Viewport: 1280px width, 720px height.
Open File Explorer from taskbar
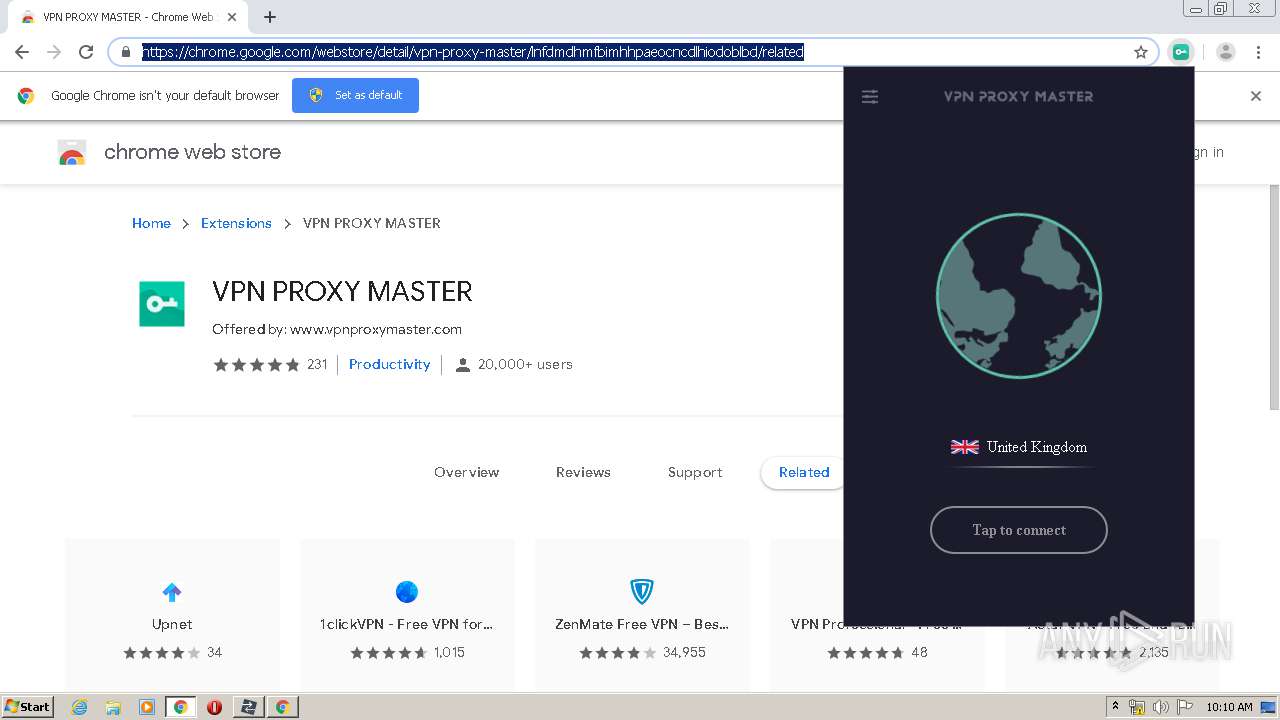(113, 707)
